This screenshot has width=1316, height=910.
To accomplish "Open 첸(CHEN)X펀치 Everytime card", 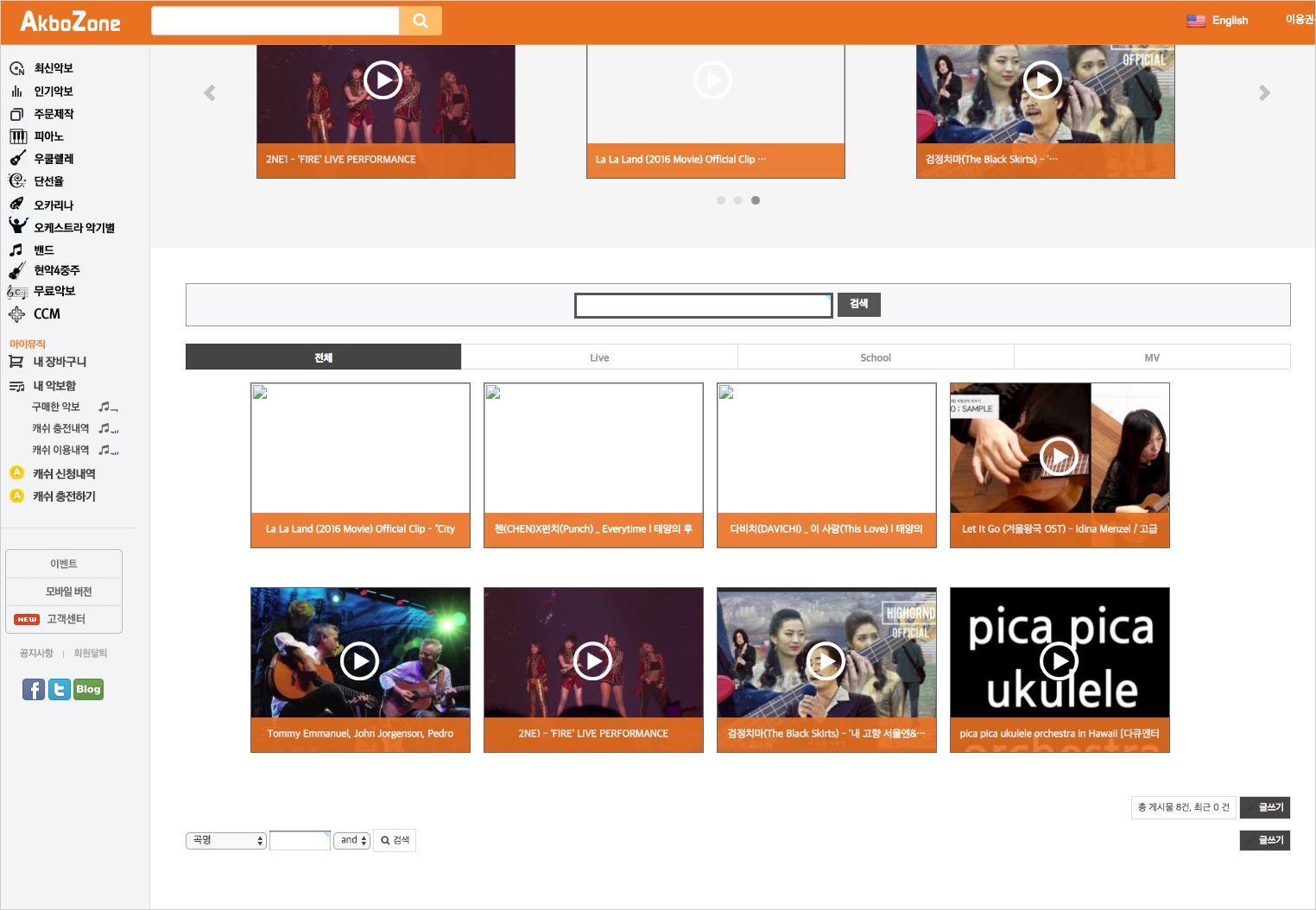I will pyautogui.click(x=593, y=465).
